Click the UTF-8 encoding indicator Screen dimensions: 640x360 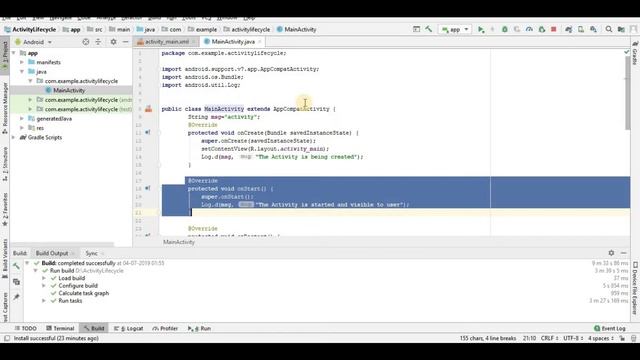(x=573, y=338)
